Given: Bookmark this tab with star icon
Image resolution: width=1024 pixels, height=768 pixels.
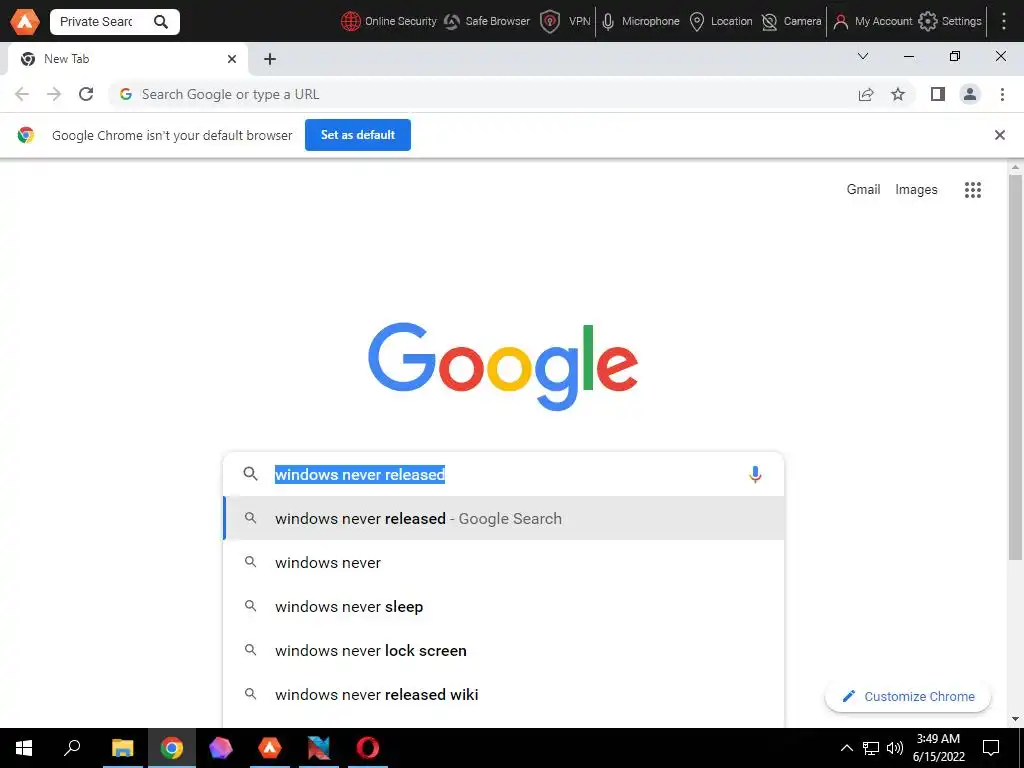Looking at the screenshot, I should pos(898,95).
